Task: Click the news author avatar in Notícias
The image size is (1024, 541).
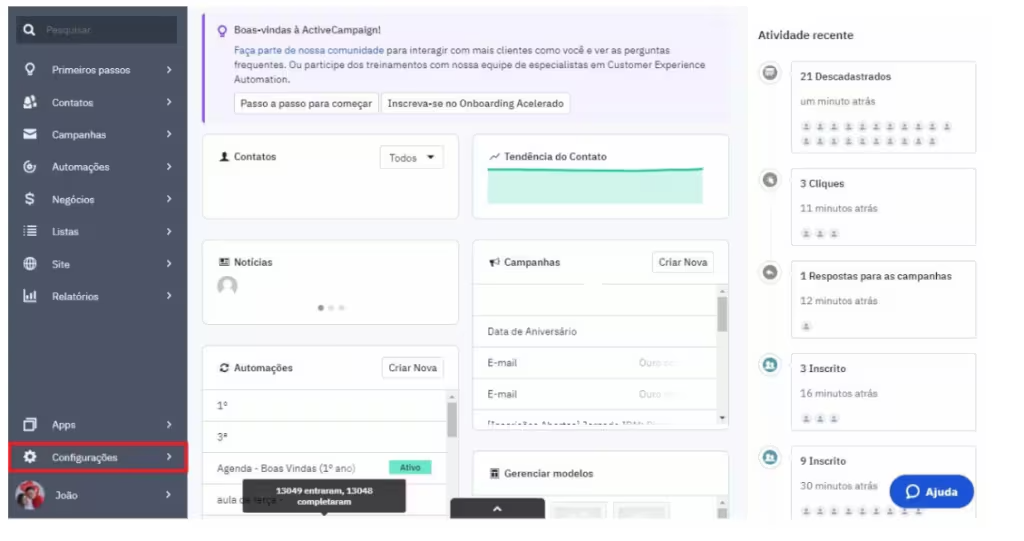Action: click(x=227, y=286)
